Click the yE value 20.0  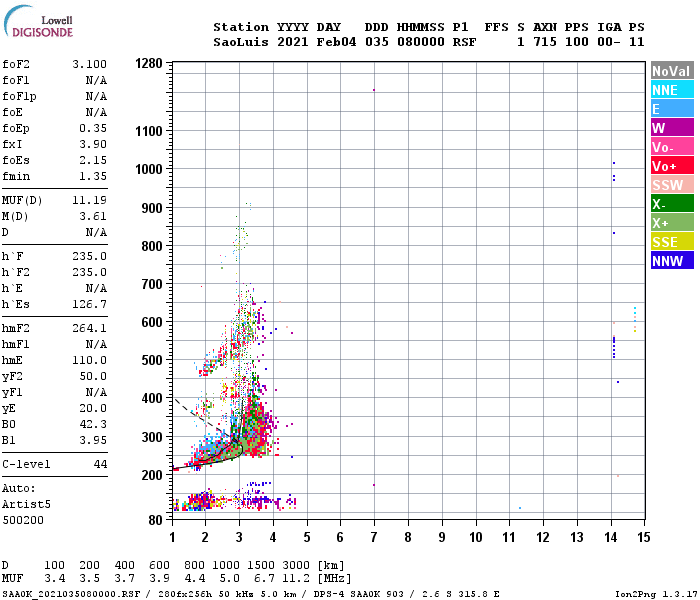coord(93,408)
